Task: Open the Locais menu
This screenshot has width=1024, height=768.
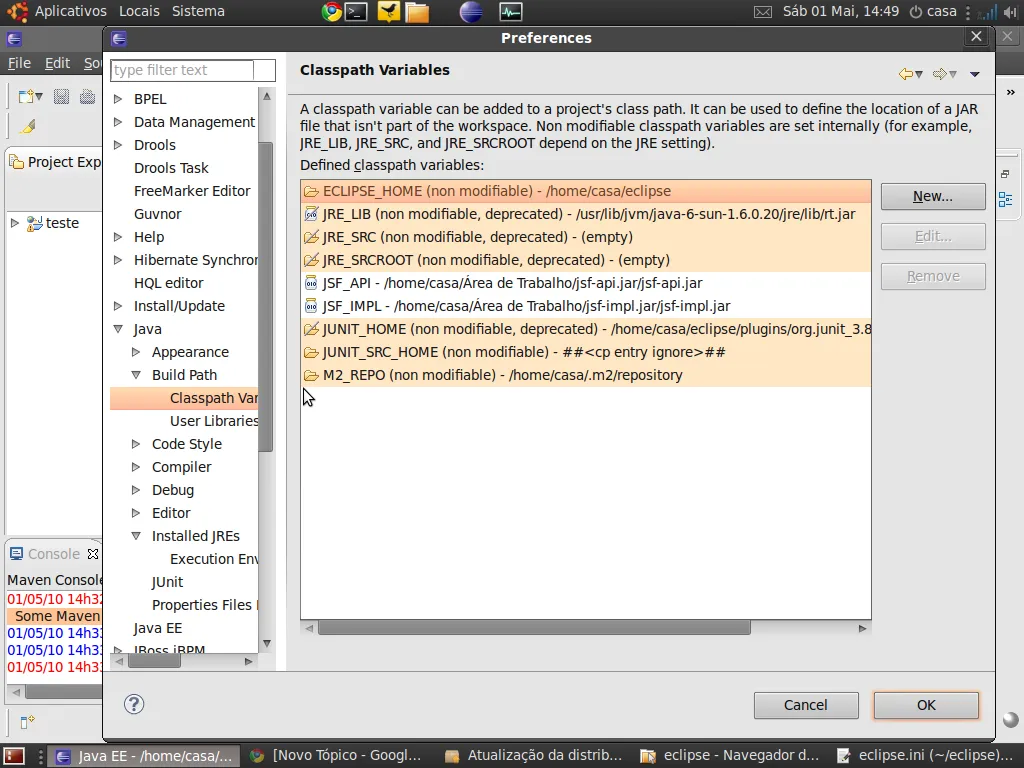Action: pyautogui.click(x=139, y=11)
